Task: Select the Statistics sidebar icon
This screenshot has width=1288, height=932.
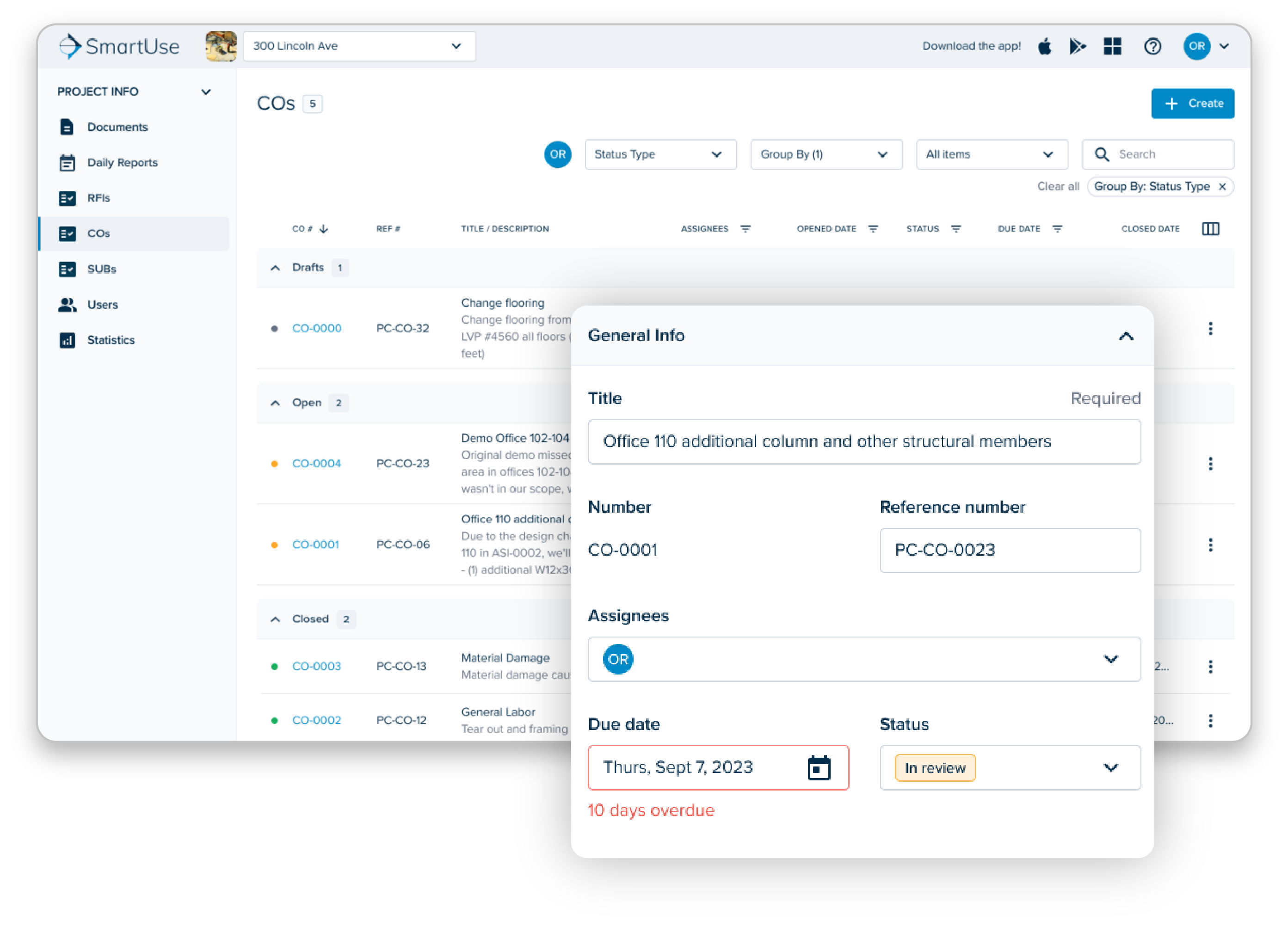Action: (x=68, y=340)
